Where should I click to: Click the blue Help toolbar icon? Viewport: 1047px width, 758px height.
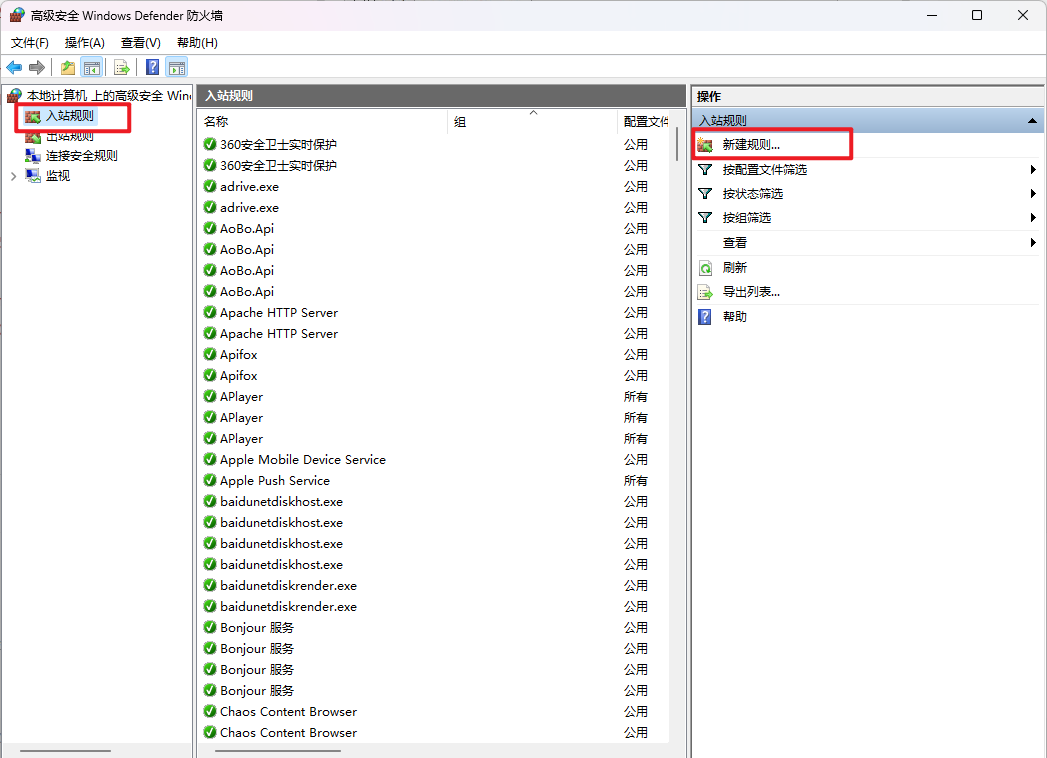(x=153, y=67)
